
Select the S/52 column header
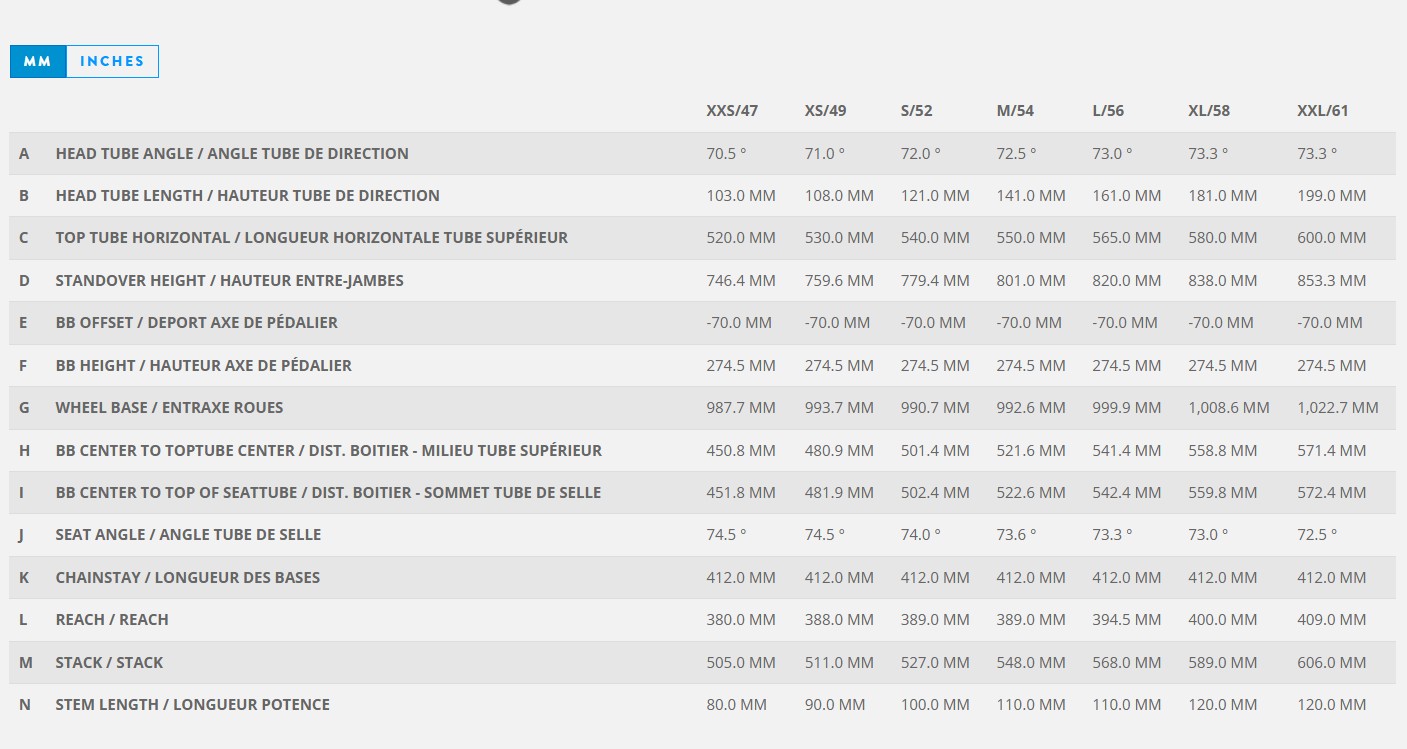[916, 110]
